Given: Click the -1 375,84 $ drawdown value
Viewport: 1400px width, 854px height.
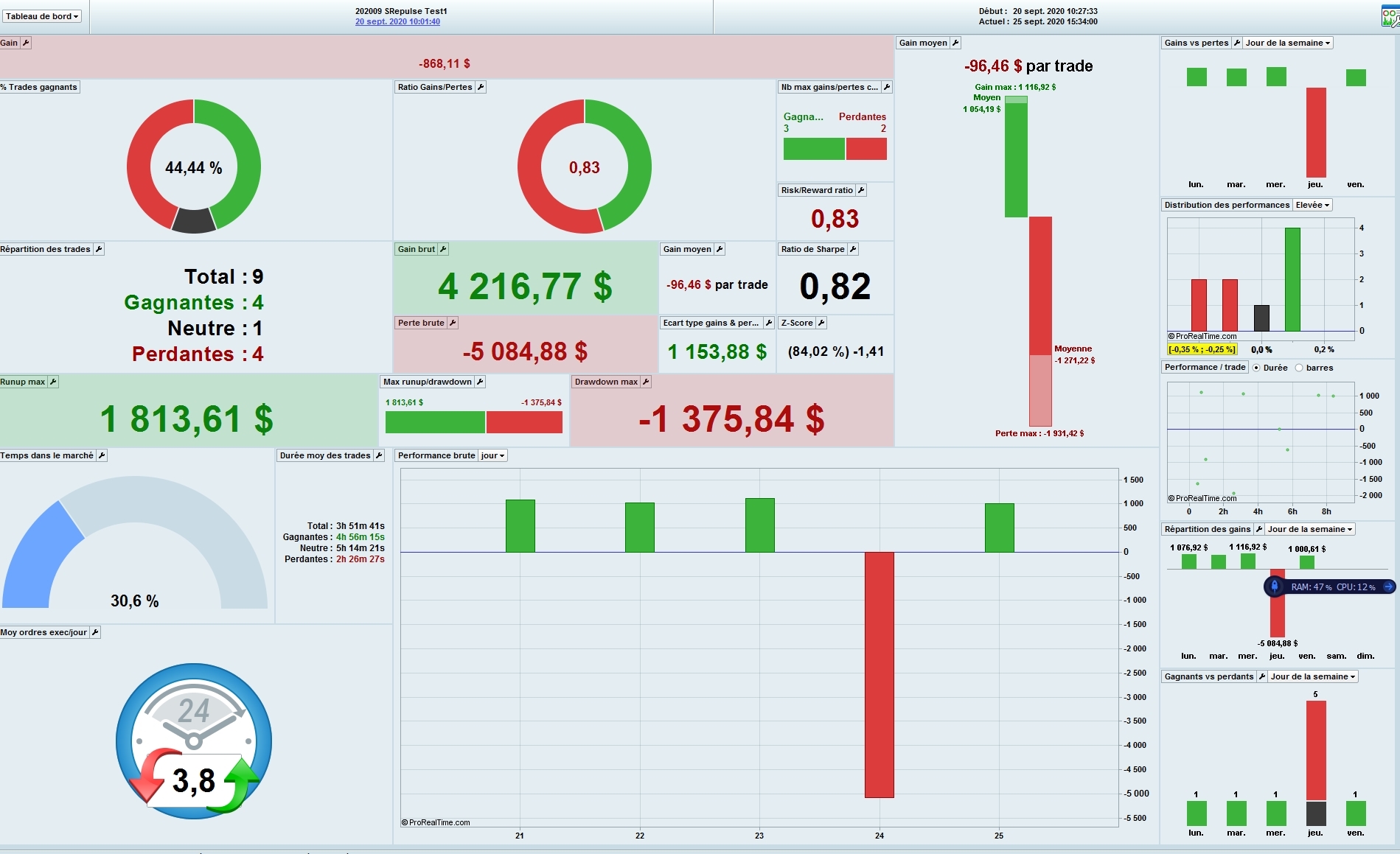Looking at the screenshot, I should click(x=731, y=419).
